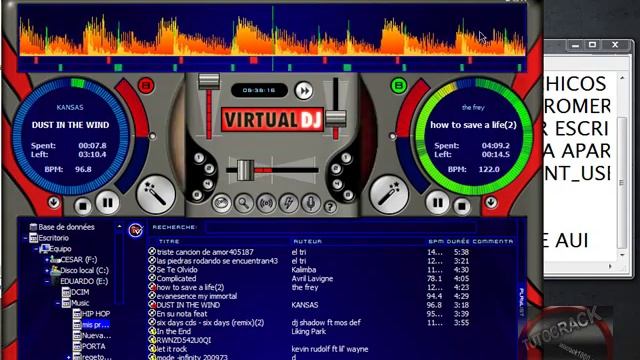
Task: Collapse the Music folder node
Action: (x=58, y=303)
